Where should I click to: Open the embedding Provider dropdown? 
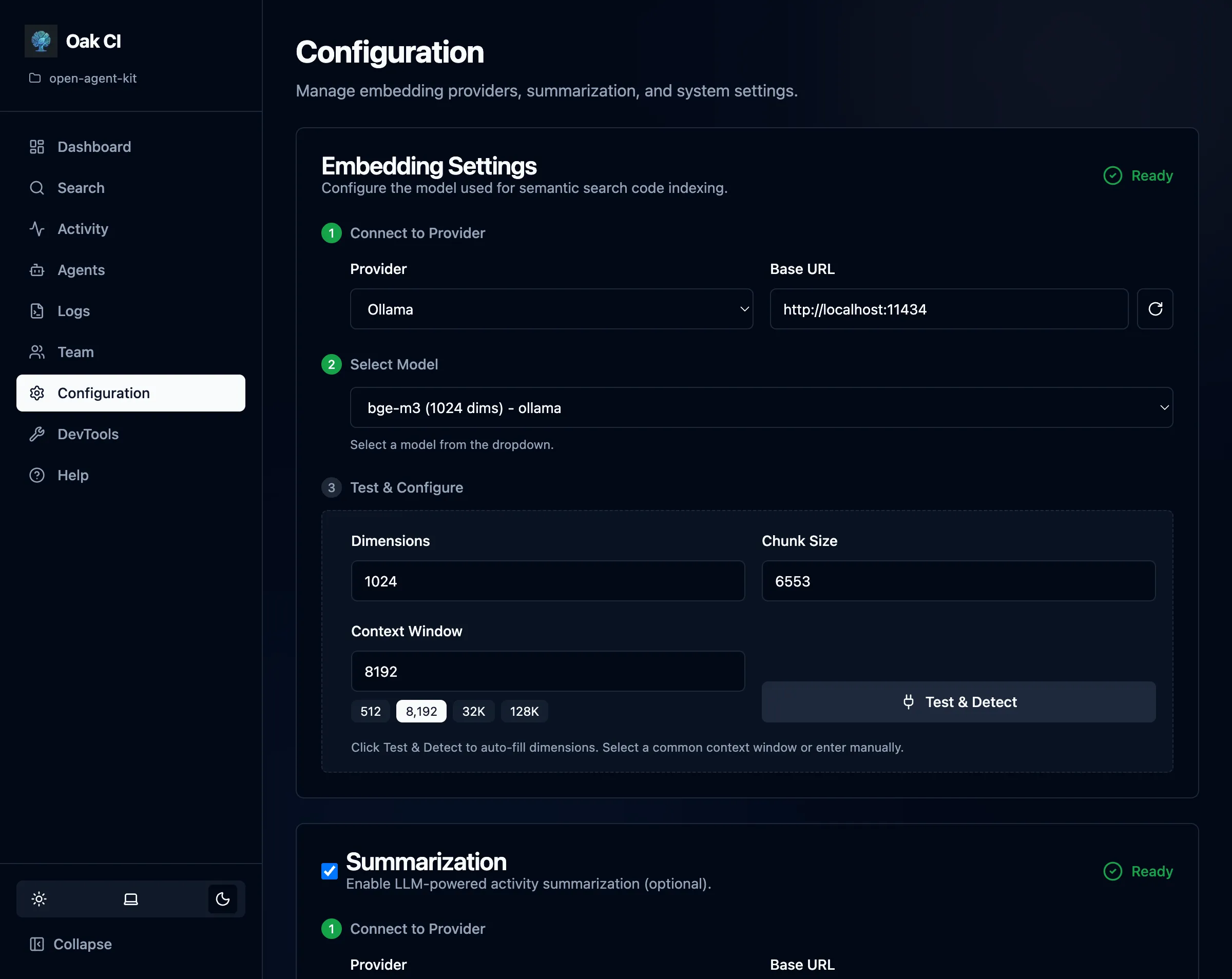(551, 309)
